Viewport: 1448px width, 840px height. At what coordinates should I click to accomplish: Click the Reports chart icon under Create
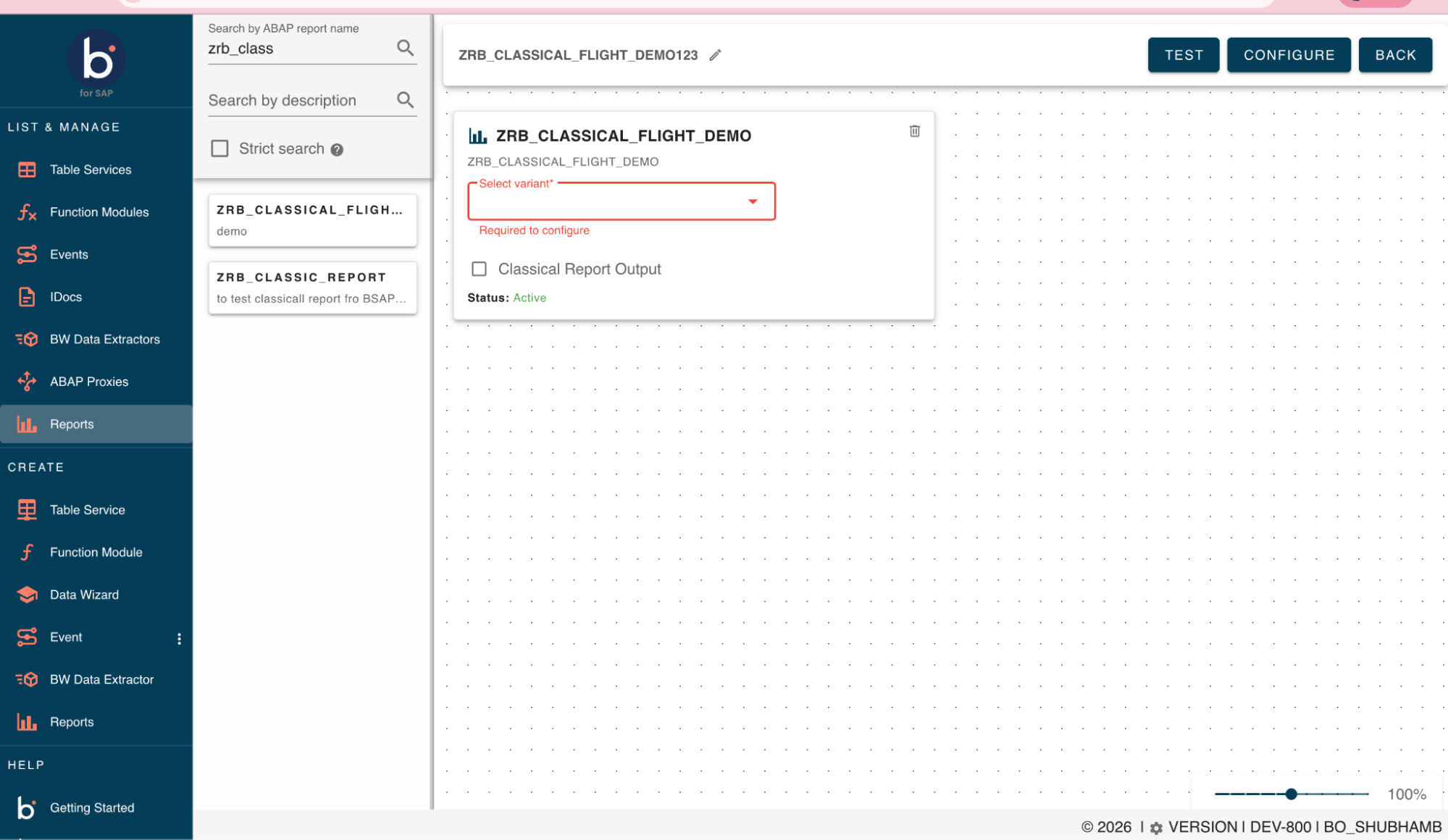coord(27,722)
